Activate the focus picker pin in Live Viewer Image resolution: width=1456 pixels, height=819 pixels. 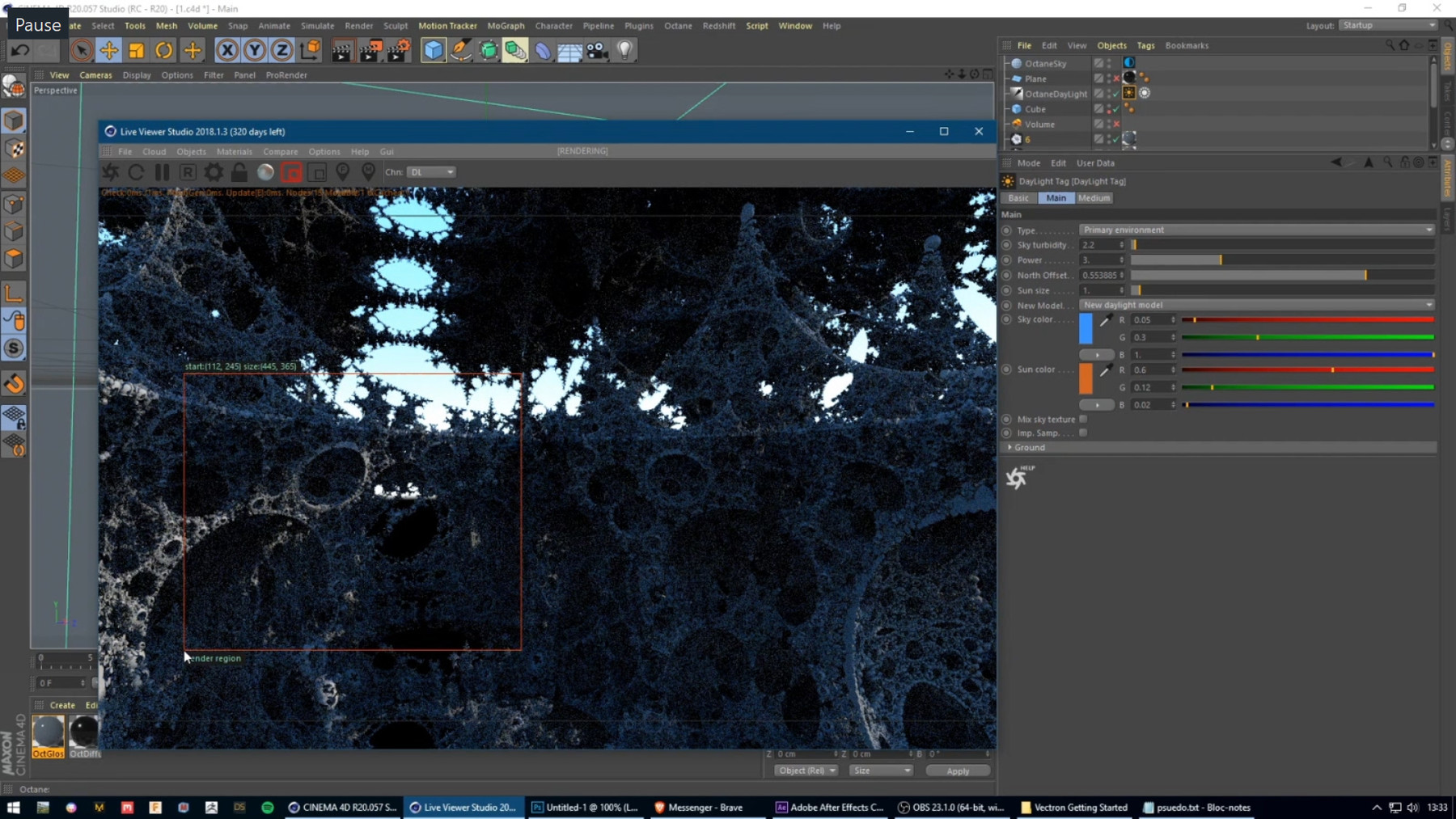click(342, 171)
